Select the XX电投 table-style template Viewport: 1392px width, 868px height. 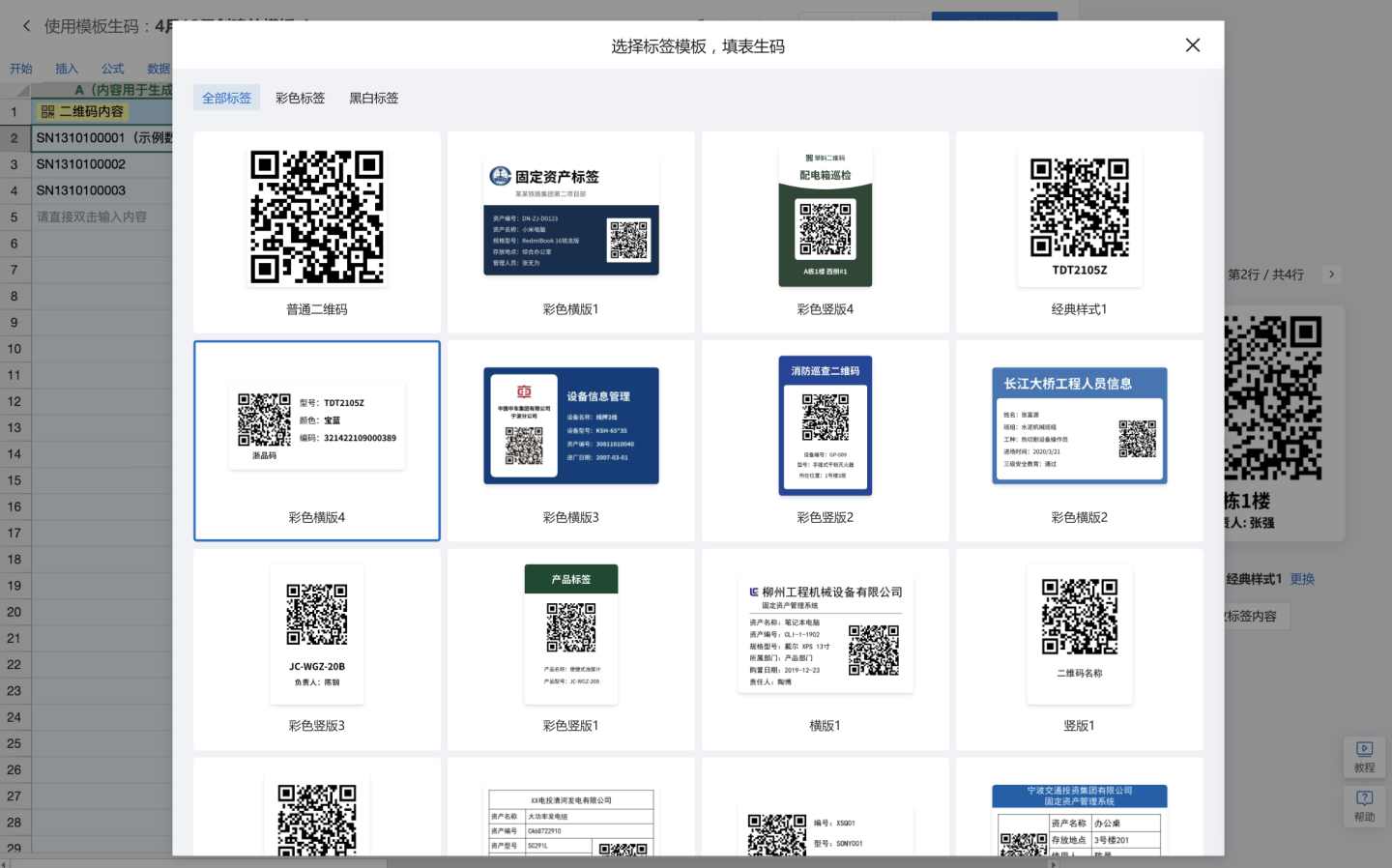point(571,807)
